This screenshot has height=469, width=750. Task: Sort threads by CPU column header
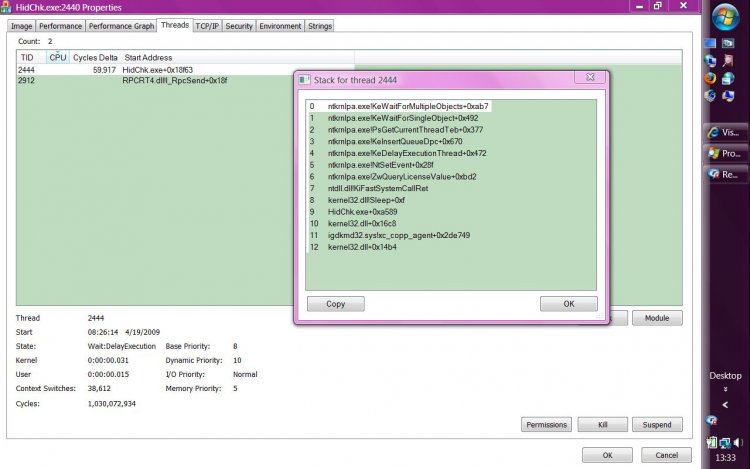click(x=58, y=57)
